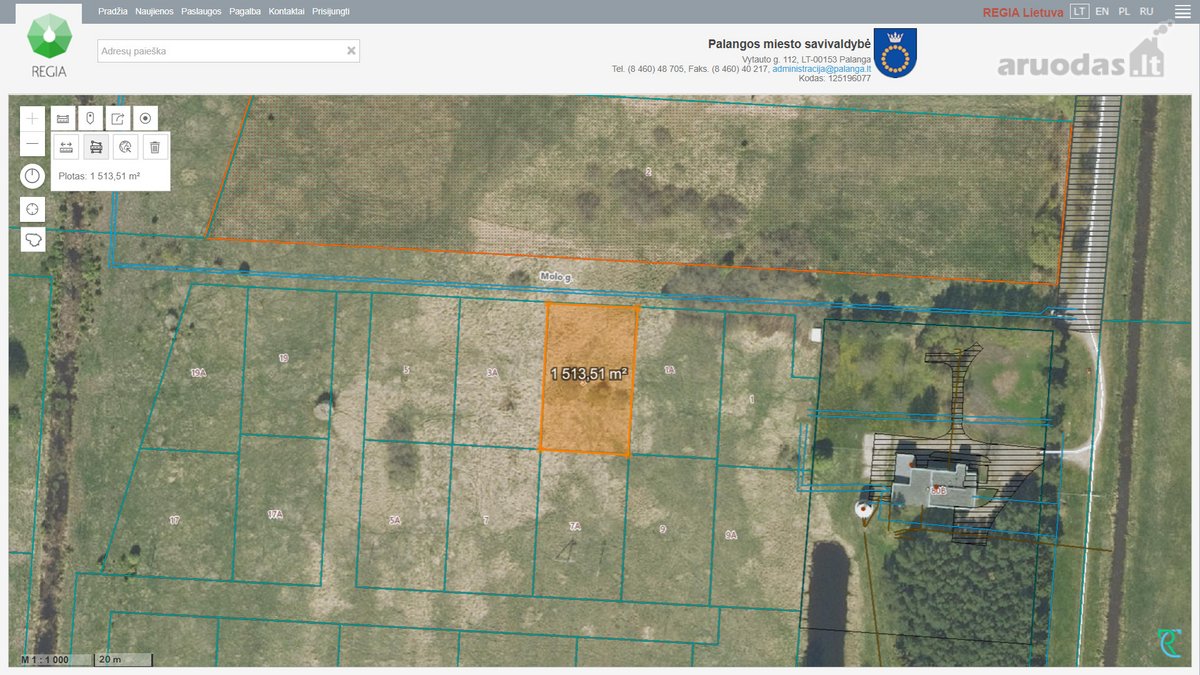
Task: Open the Naujienos menu item
Action: [x=154, y=11]
